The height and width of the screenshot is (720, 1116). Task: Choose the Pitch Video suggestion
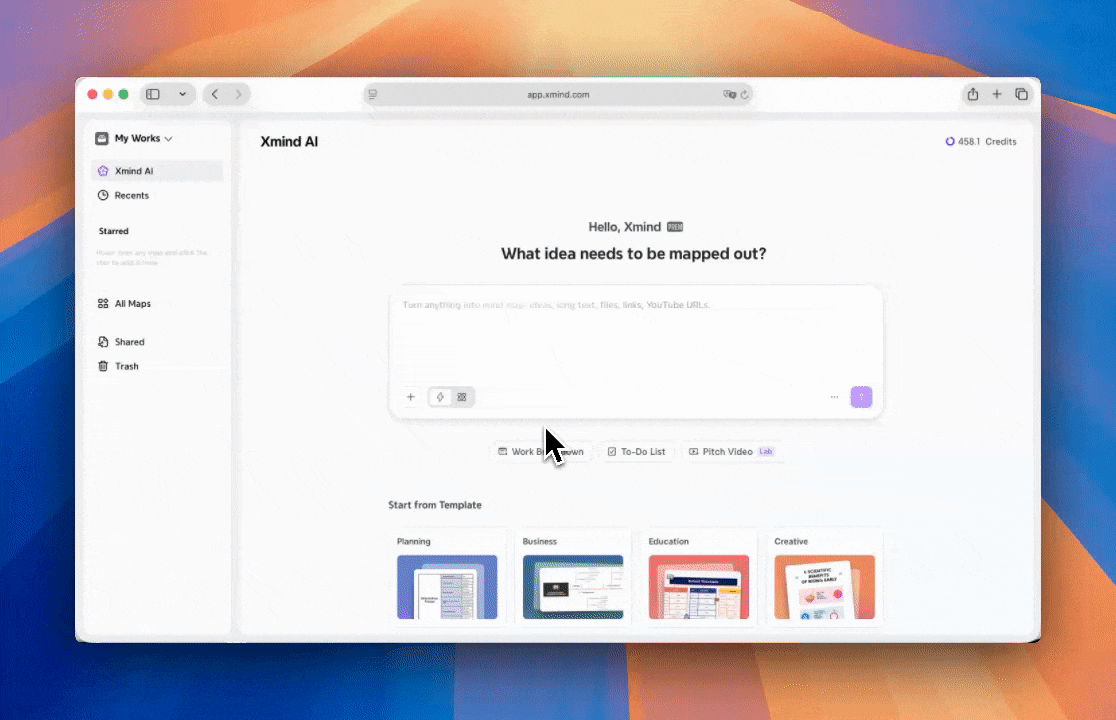point(732,452)
